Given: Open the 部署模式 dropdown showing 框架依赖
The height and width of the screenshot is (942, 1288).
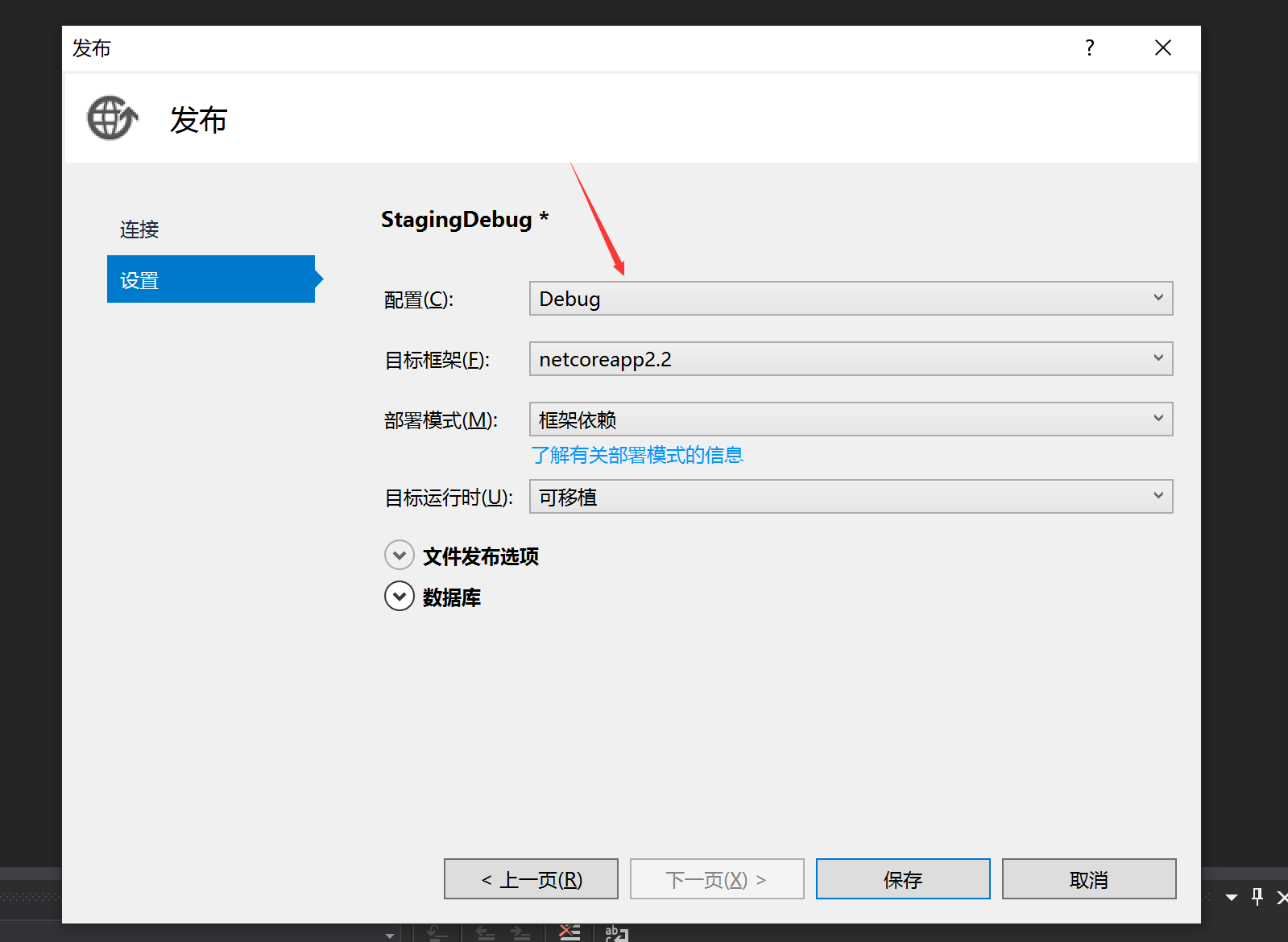Looking at the screenshot, I should coord(850,419).
